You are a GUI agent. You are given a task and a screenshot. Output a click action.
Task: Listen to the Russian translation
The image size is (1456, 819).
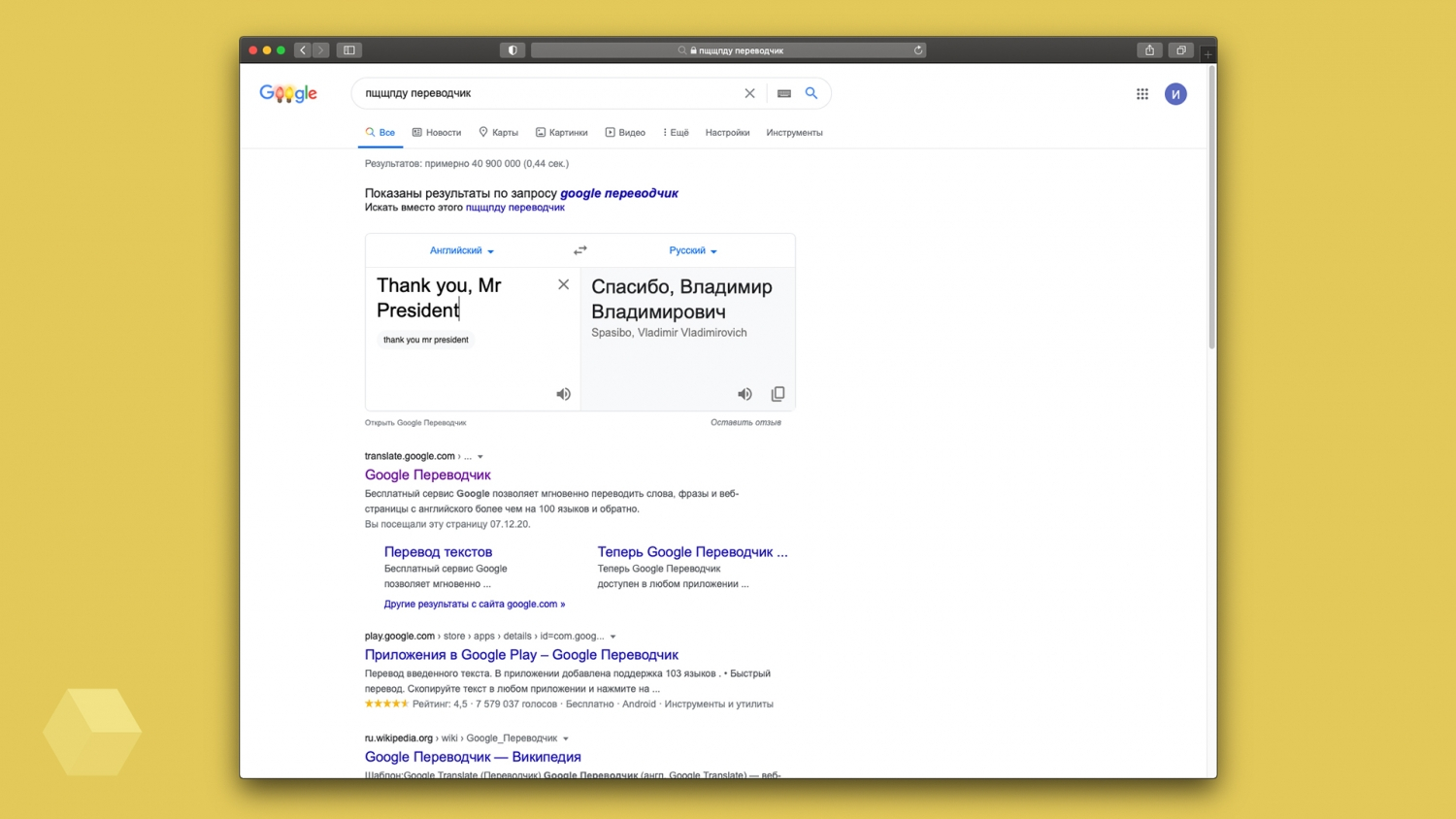pos(745,394)
